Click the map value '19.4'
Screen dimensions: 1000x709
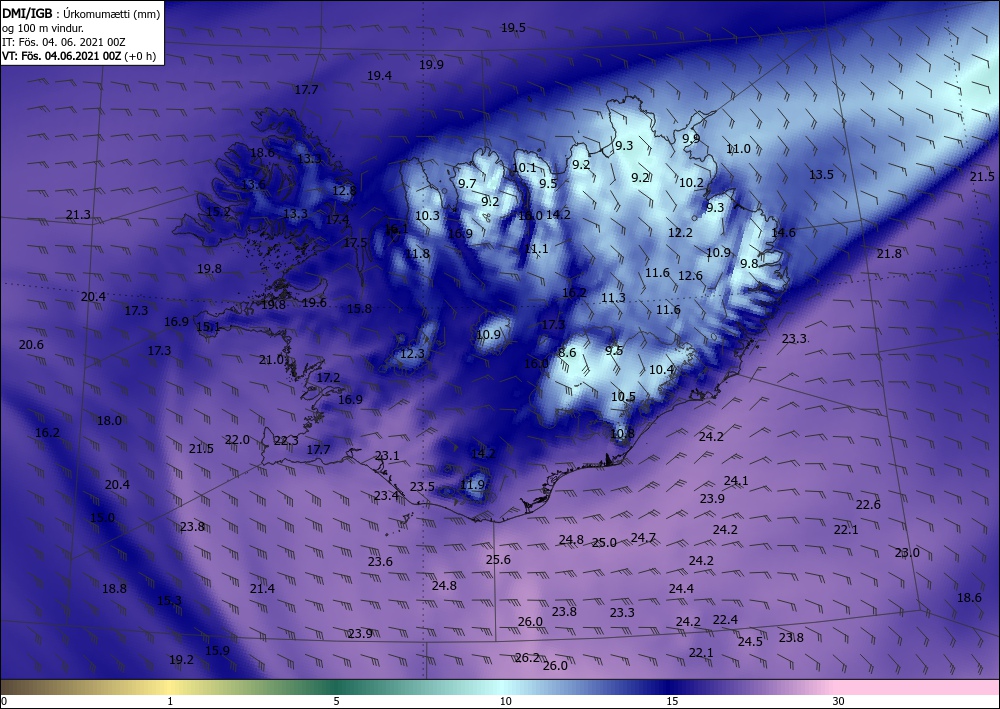pyautogui.click(x=379, y=76)
